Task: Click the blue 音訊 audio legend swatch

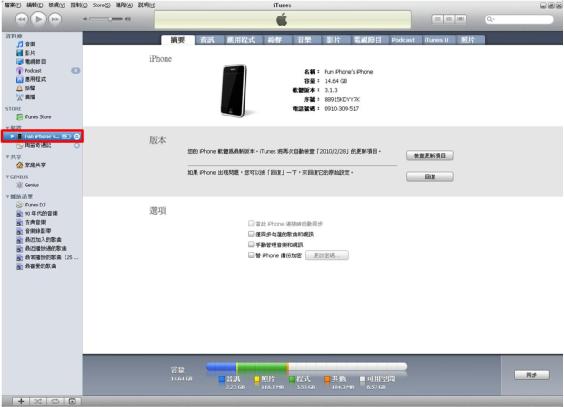Action: click(222, 379)
